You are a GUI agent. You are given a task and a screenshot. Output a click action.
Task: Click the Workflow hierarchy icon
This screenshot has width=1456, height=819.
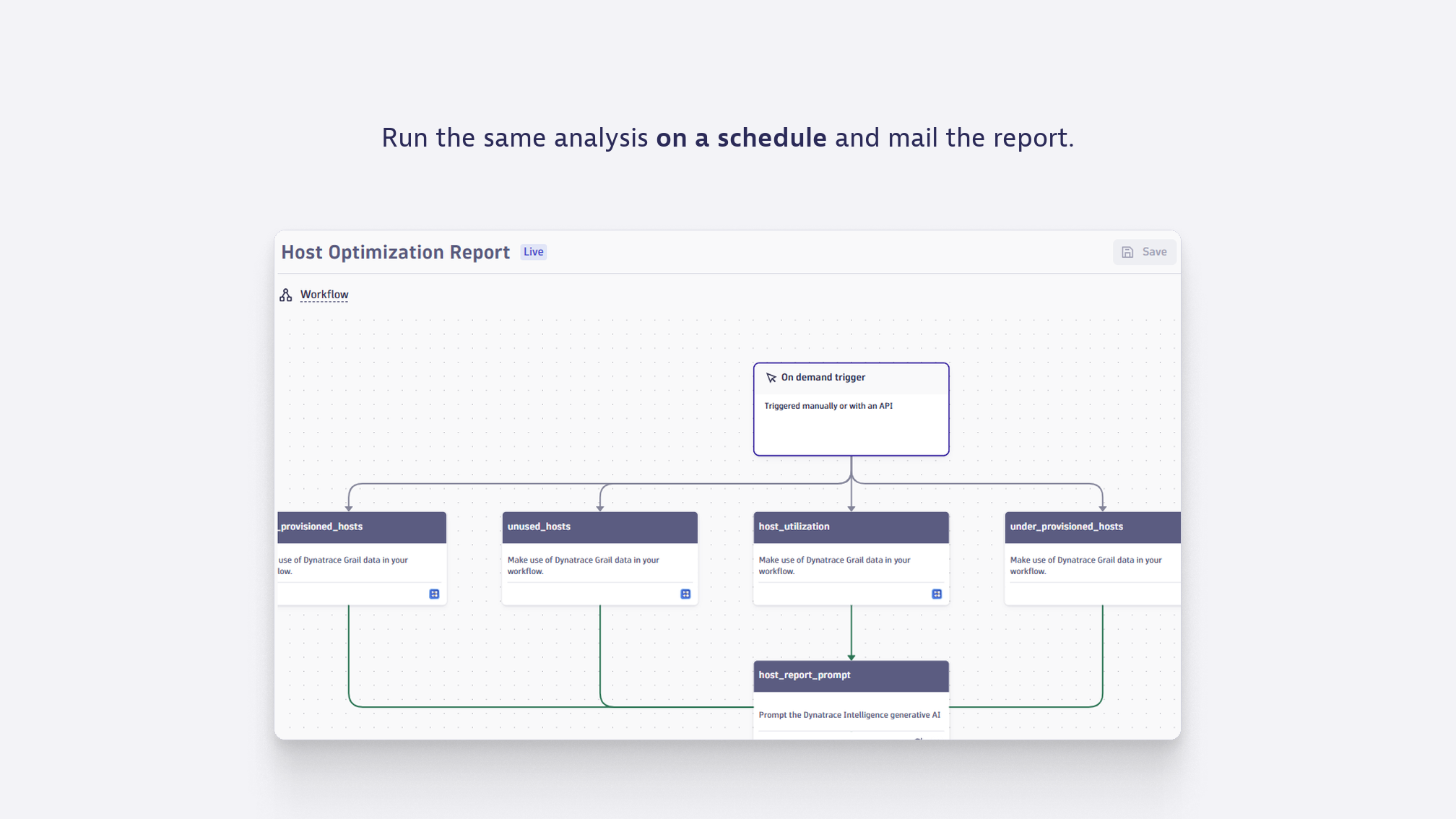coord(286,295)
